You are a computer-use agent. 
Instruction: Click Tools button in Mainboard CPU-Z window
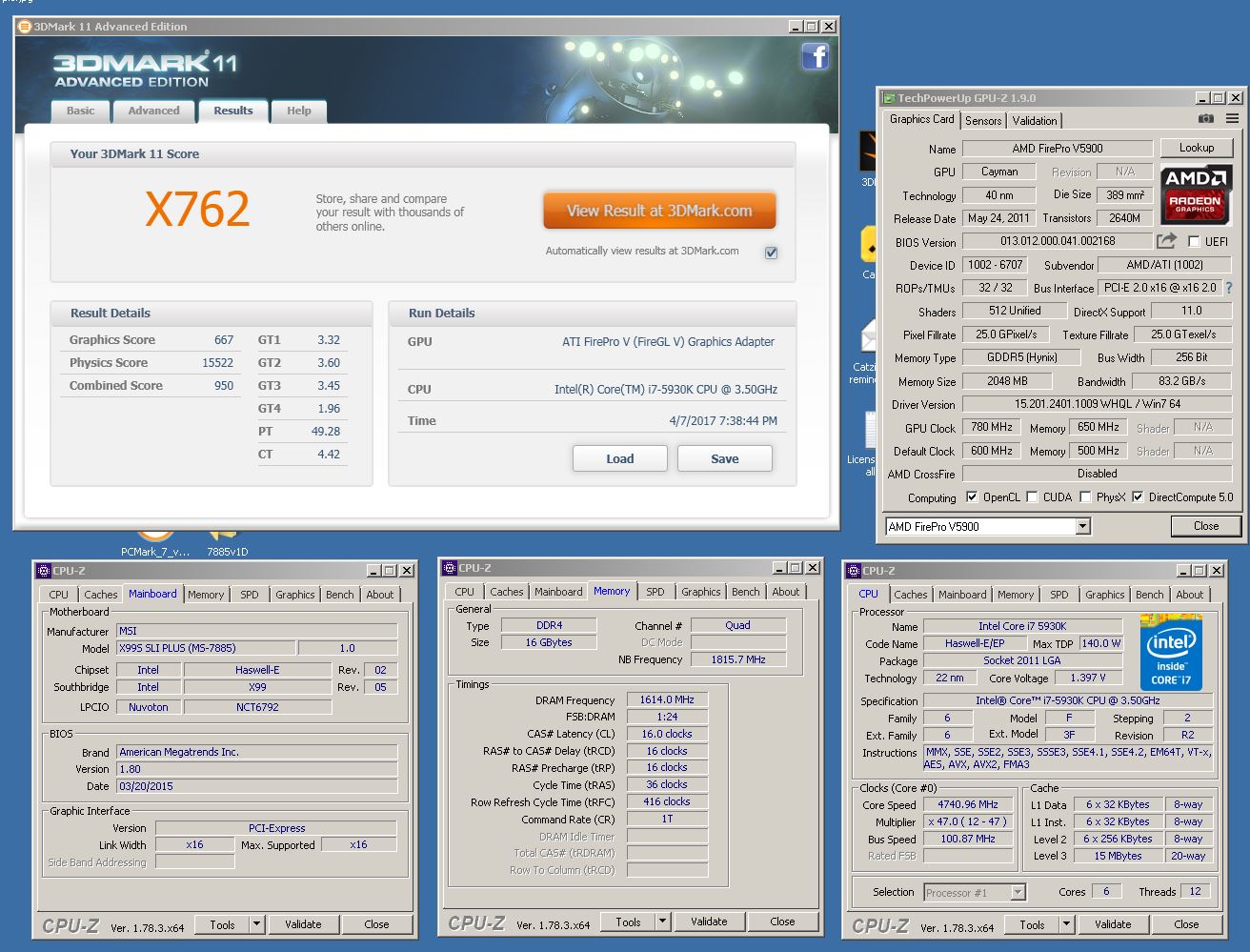click(x=222, y=923)
